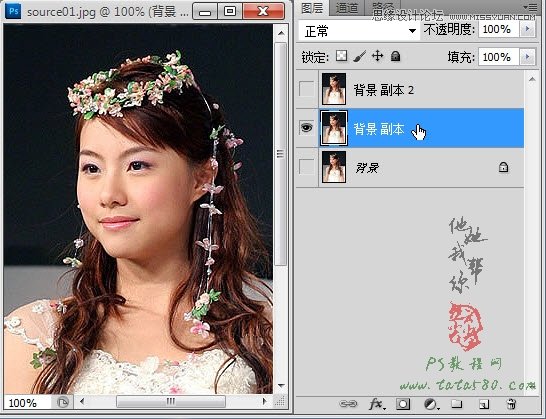Click the zoom 100% field in status bar
This screenshot has width=546, height=419.
[27, 403]
